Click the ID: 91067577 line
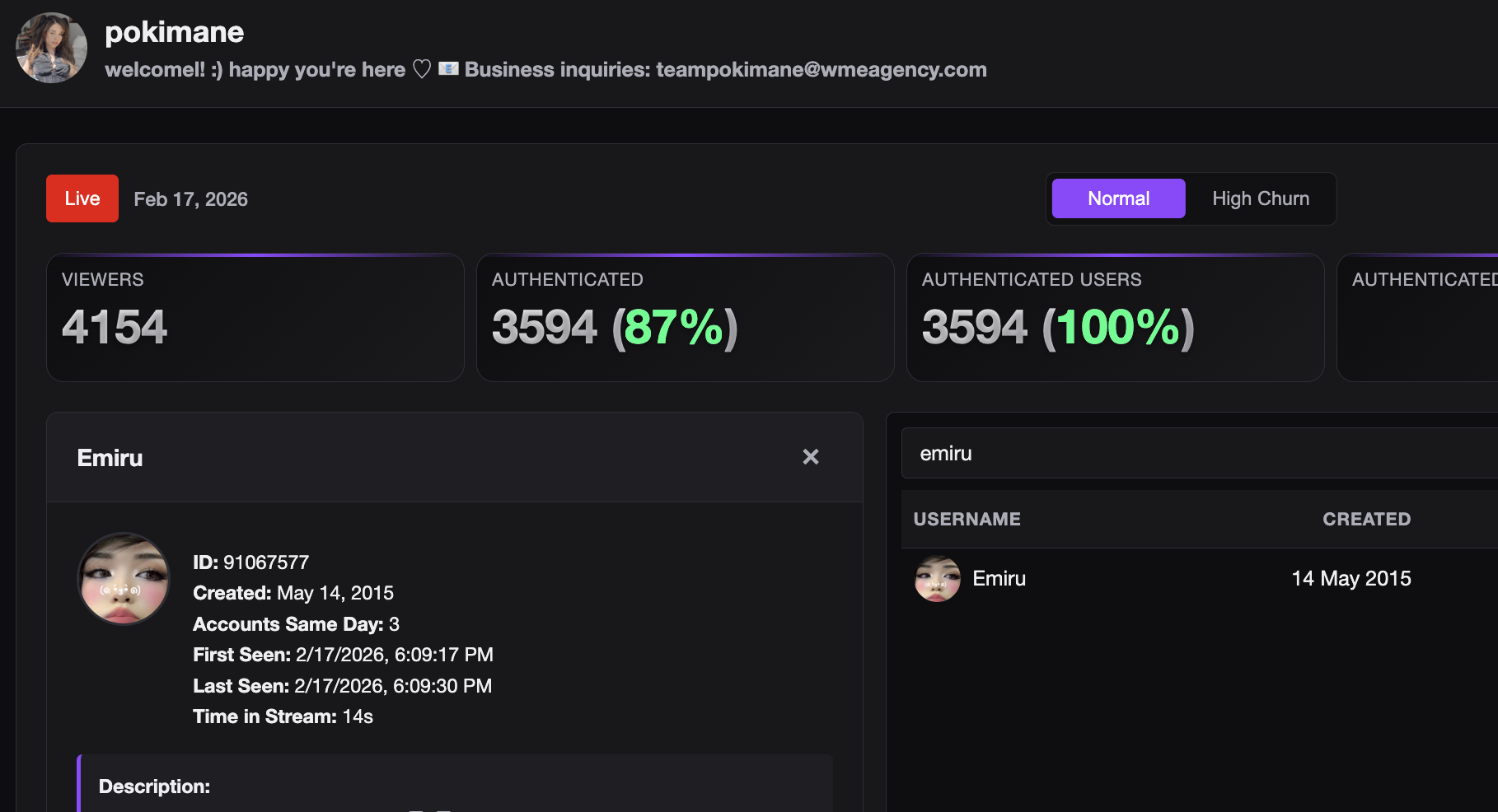The width and height of the screenshot is (1498, 812). 250,562
